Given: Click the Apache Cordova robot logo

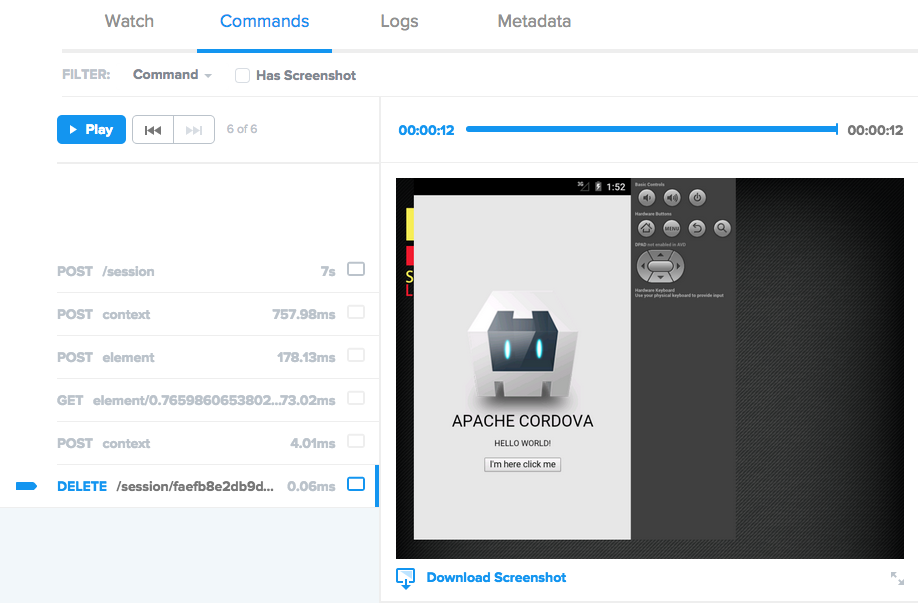Looking at the screenshot, I should pos(522,349).
